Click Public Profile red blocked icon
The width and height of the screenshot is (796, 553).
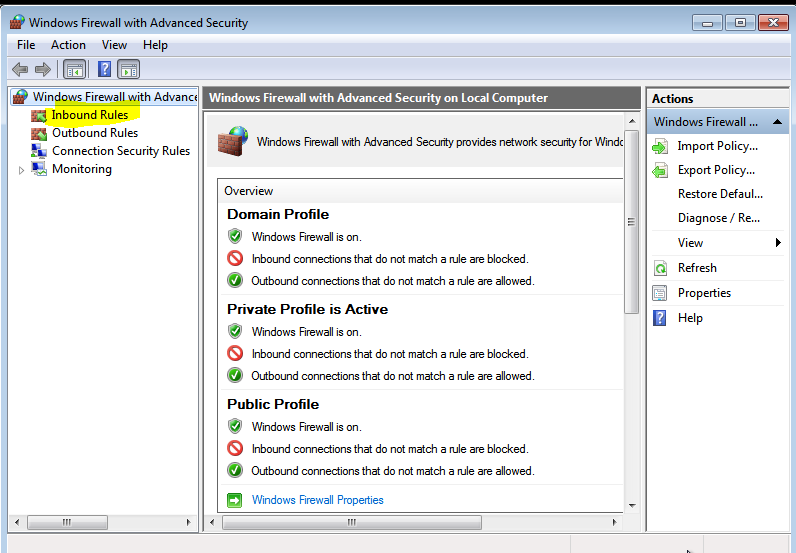235,448
